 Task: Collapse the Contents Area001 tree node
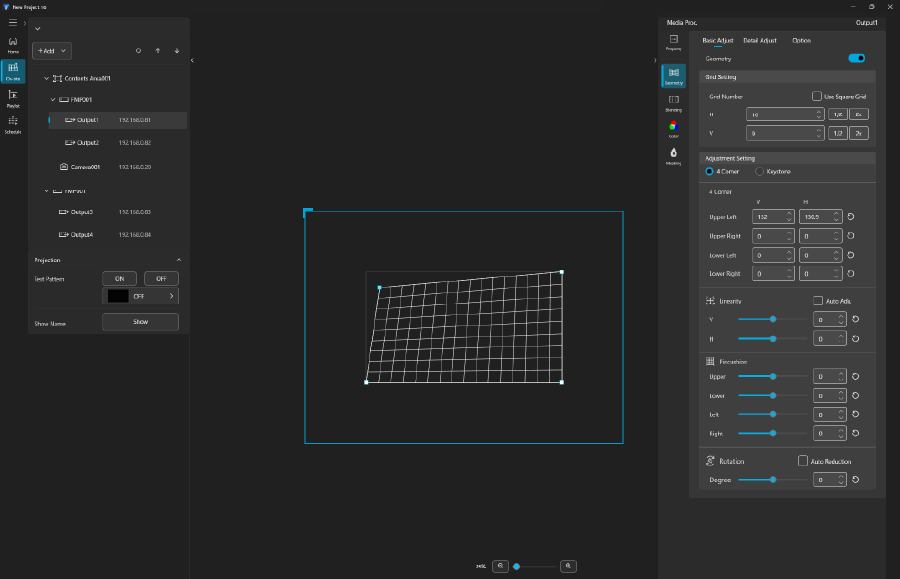point(46,78)
